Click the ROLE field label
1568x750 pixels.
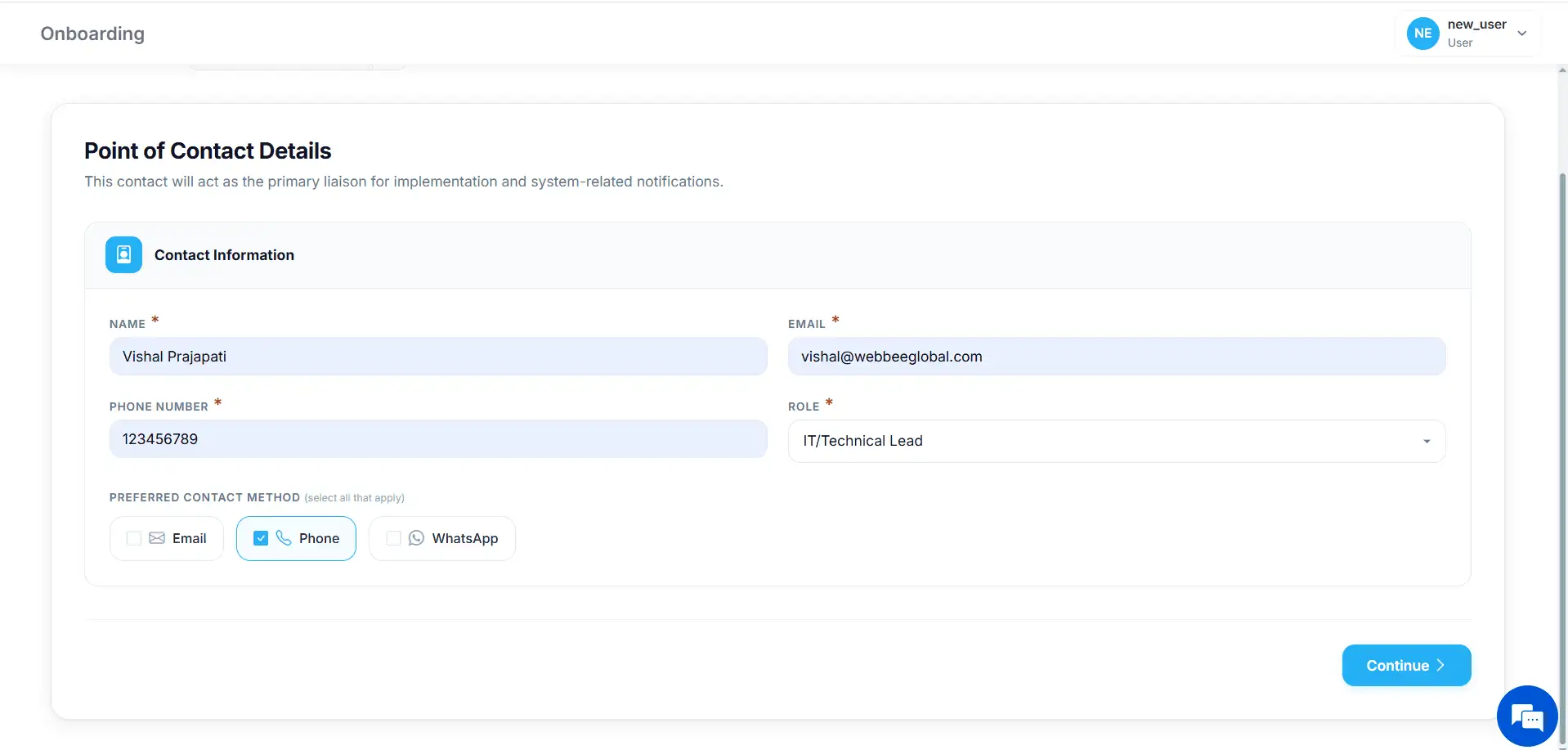click(804, 406)
